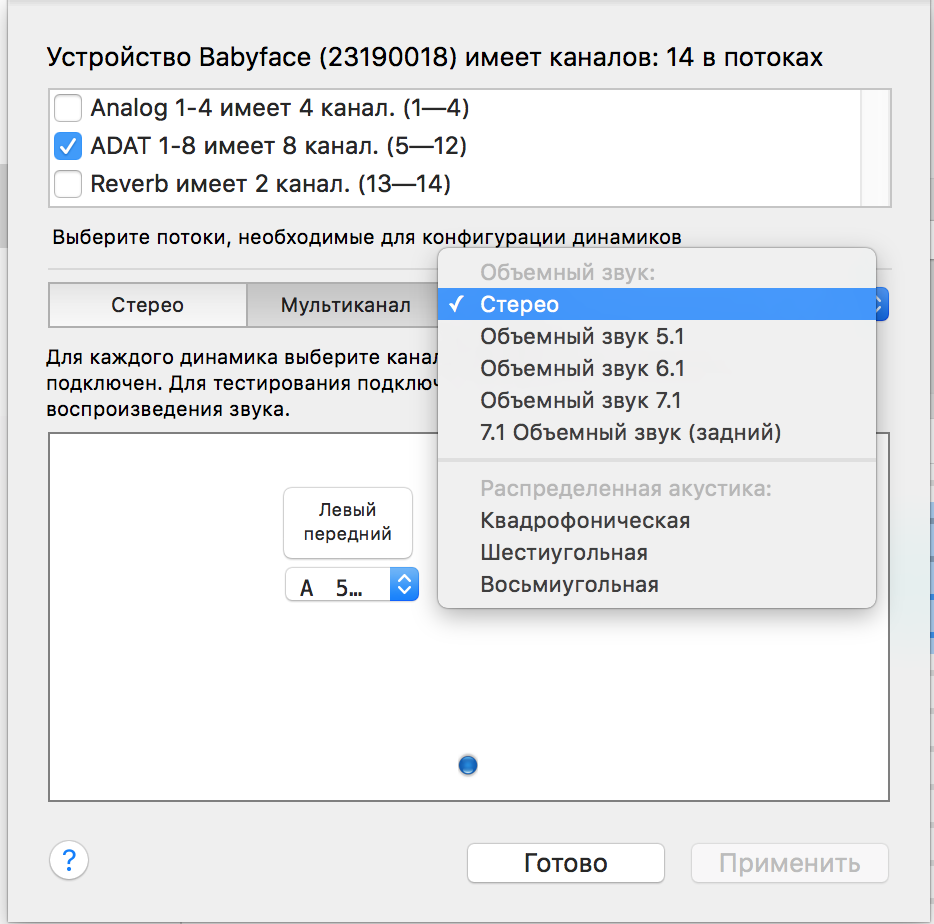
Task: Click the Левый передний speaker button
Action: (x=348, y=522)
